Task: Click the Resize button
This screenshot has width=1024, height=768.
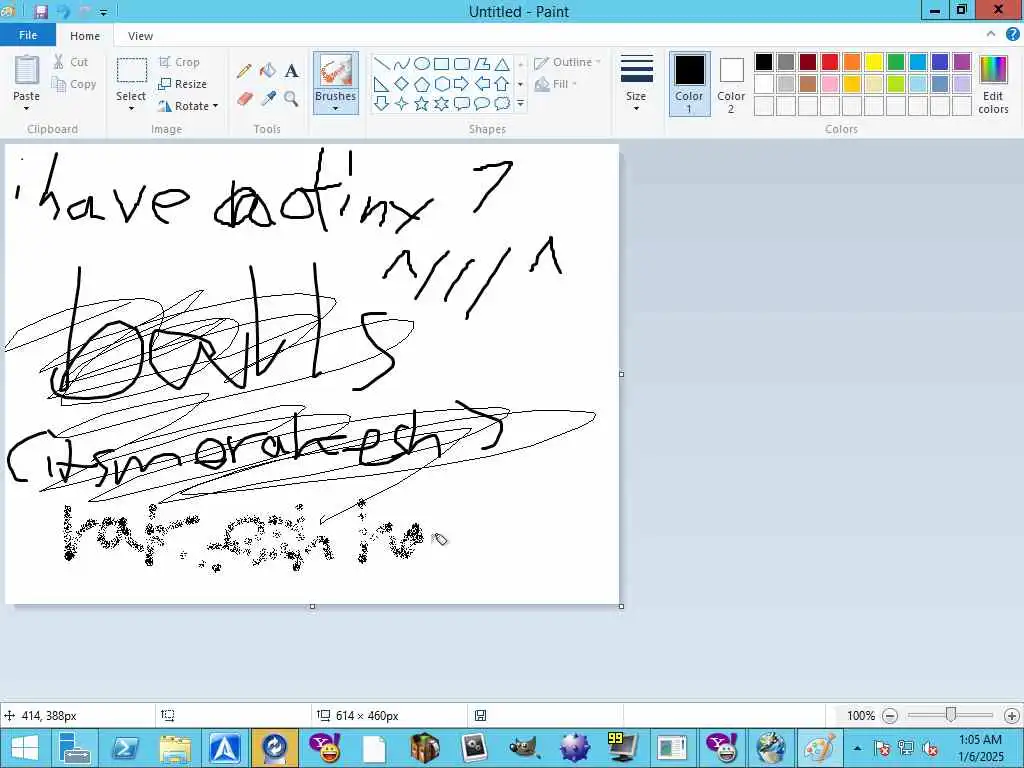Action: click(183, 84)
